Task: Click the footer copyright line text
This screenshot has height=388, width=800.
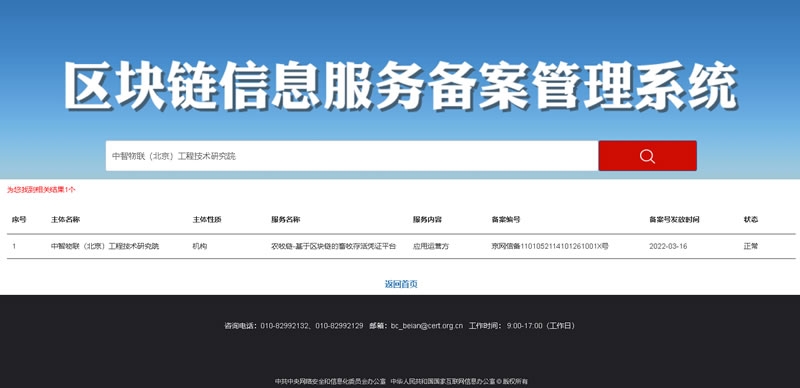Action: tap(401, 381)
